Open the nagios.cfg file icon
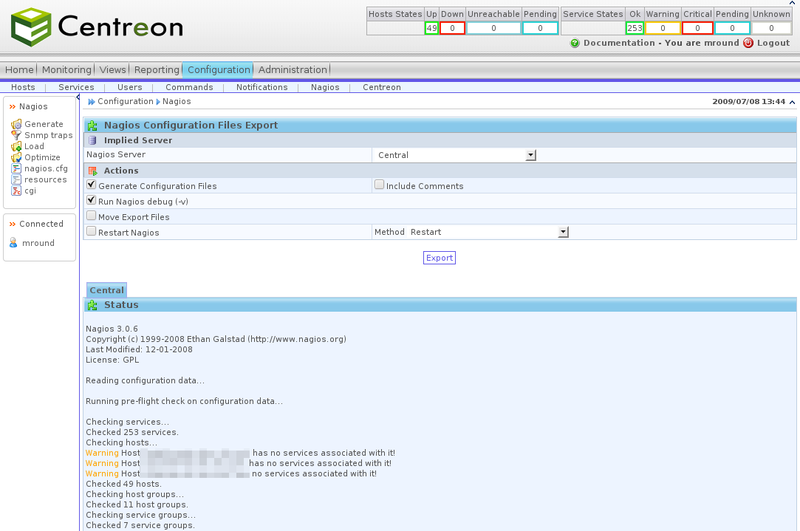 click(15, 168)
